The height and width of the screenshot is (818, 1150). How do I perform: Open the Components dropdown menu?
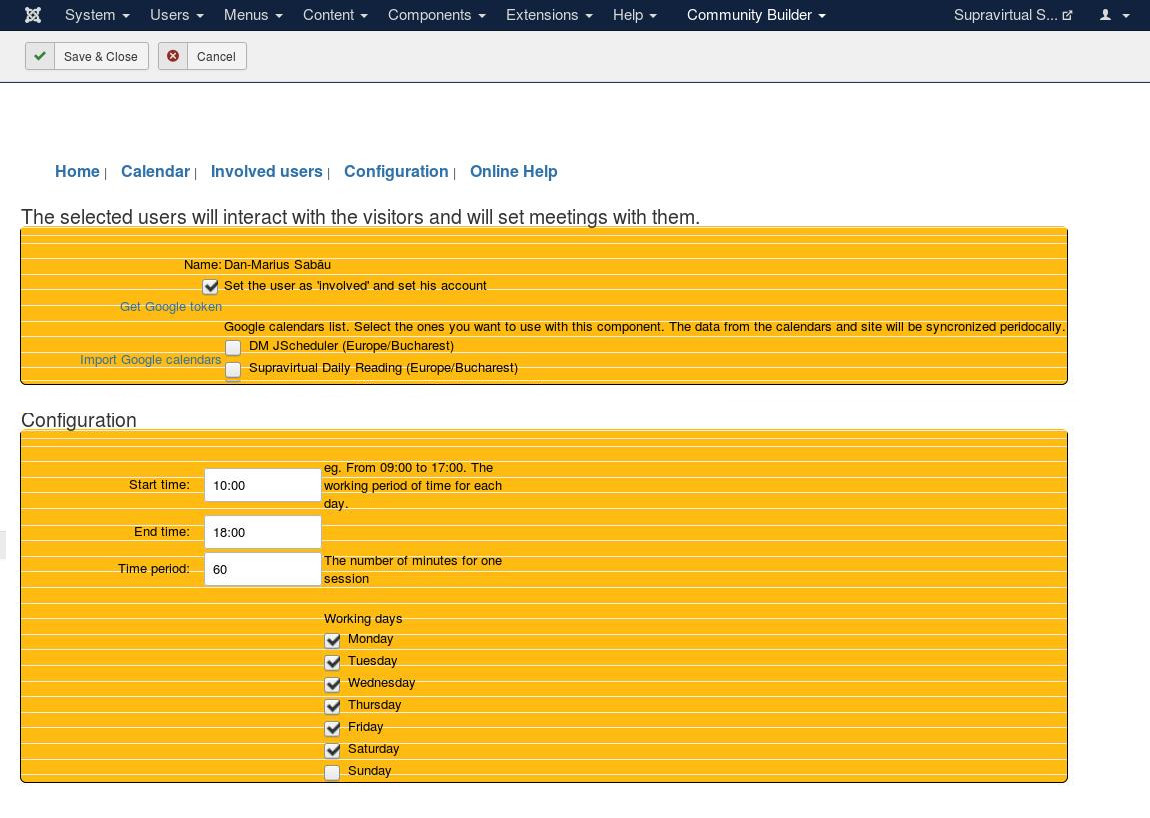tap(436, 15)
